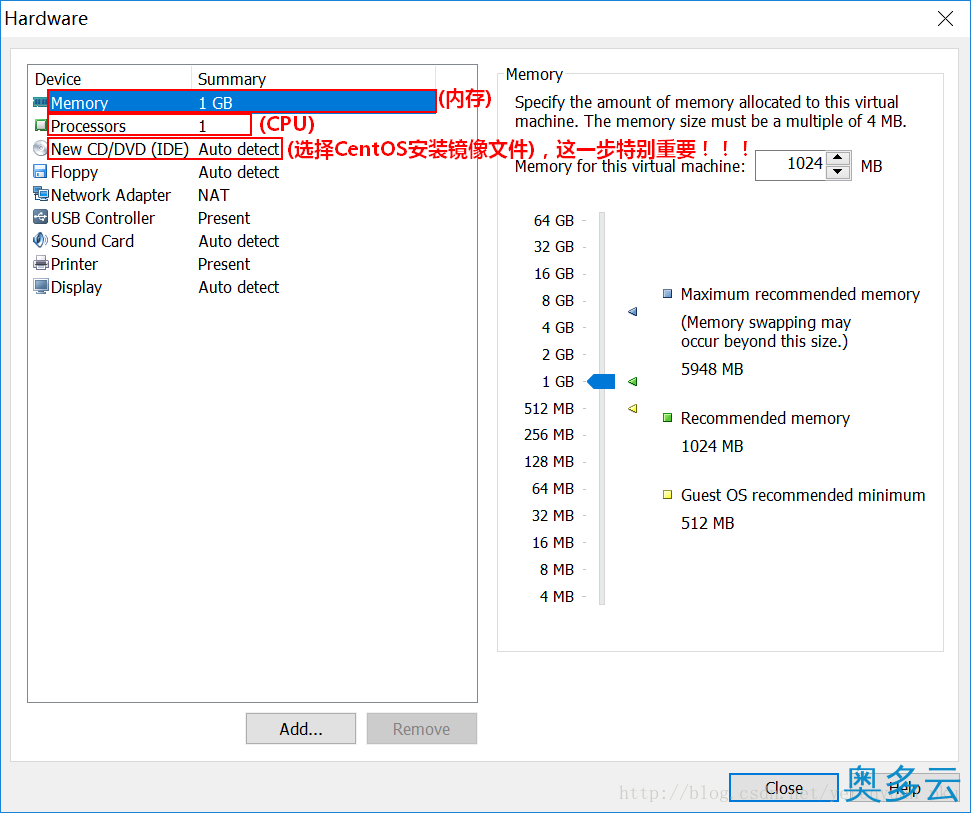Click the Add... button
This screenshot has height=813, width=971.
tap(301, 729)
